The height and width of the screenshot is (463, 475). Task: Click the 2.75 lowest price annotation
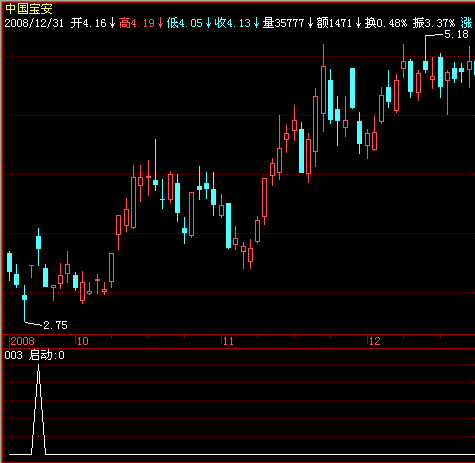55,325
